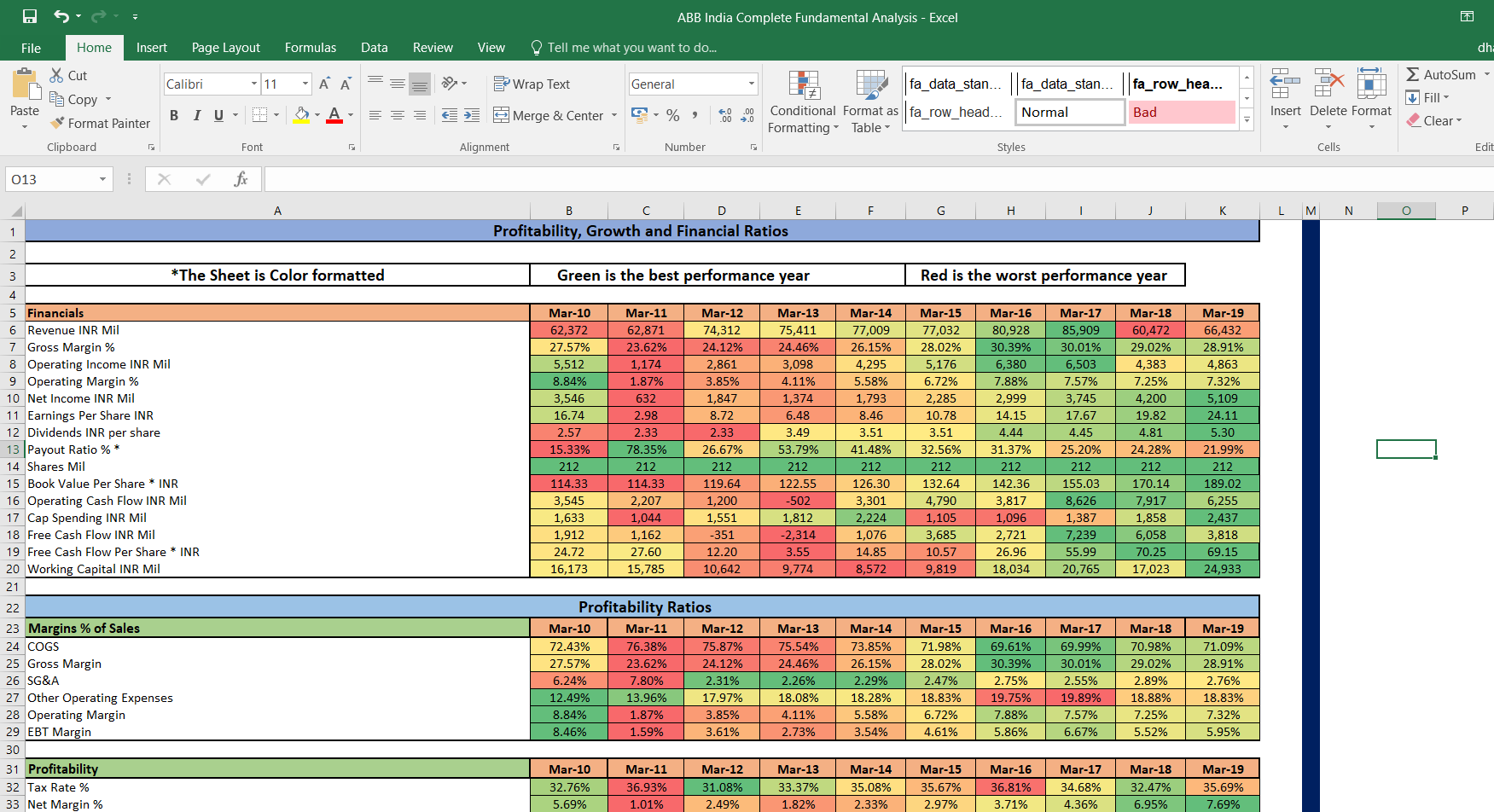The width and height of the screenshot is (1494, 812).
Task: Increase decimal places
Action: tap(725, 115)
